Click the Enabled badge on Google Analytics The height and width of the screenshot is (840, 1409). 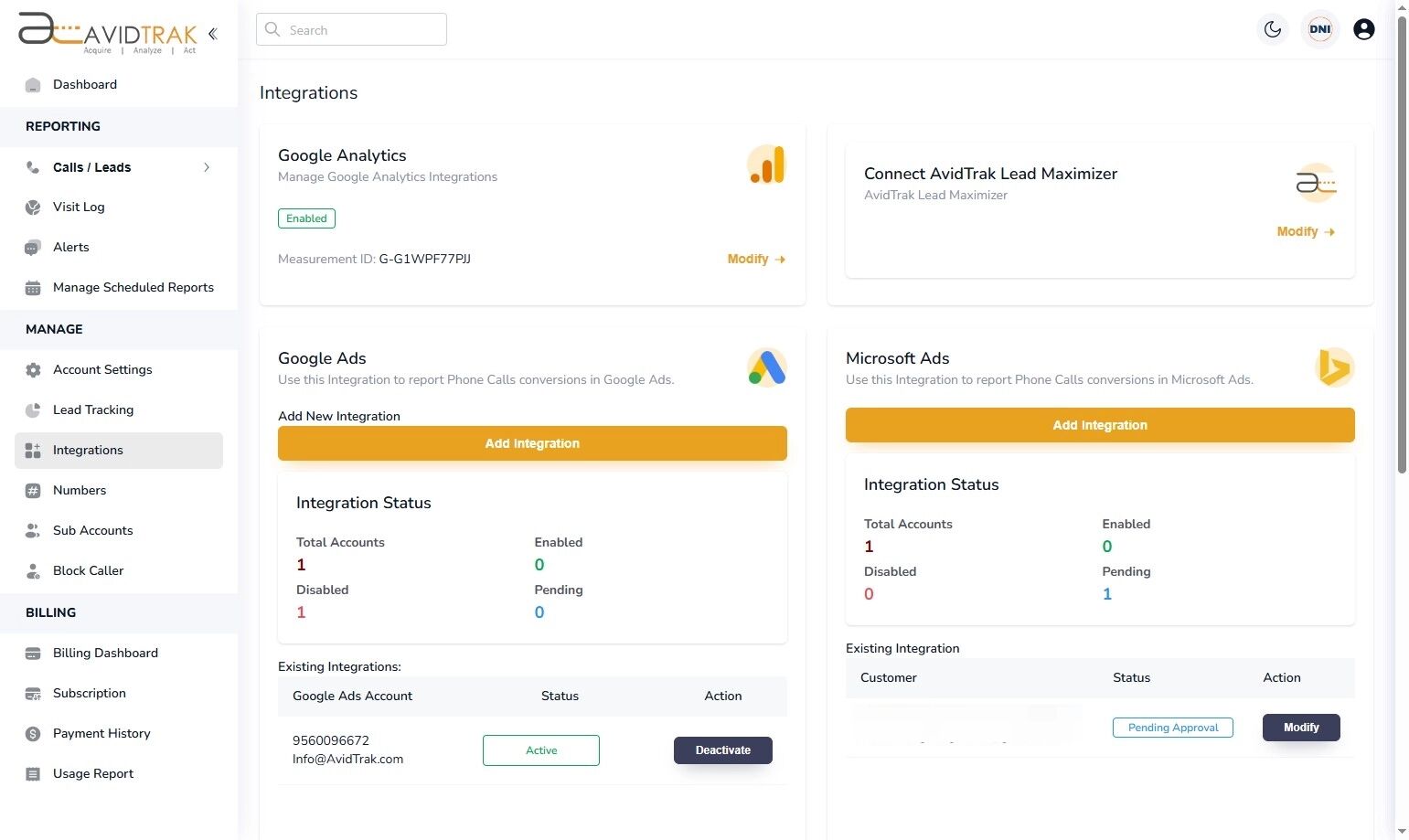coord(306,218)
